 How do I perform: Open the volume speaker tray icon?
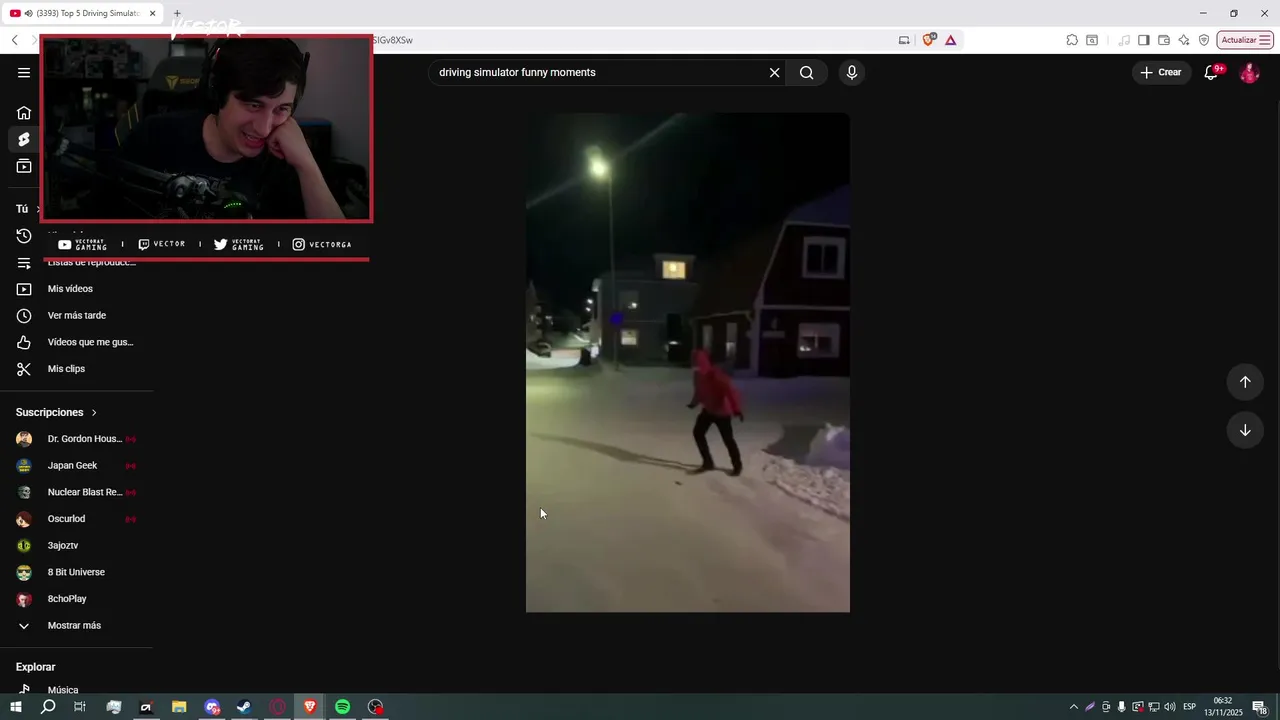pyautogui.click(x=1169, y=707)
